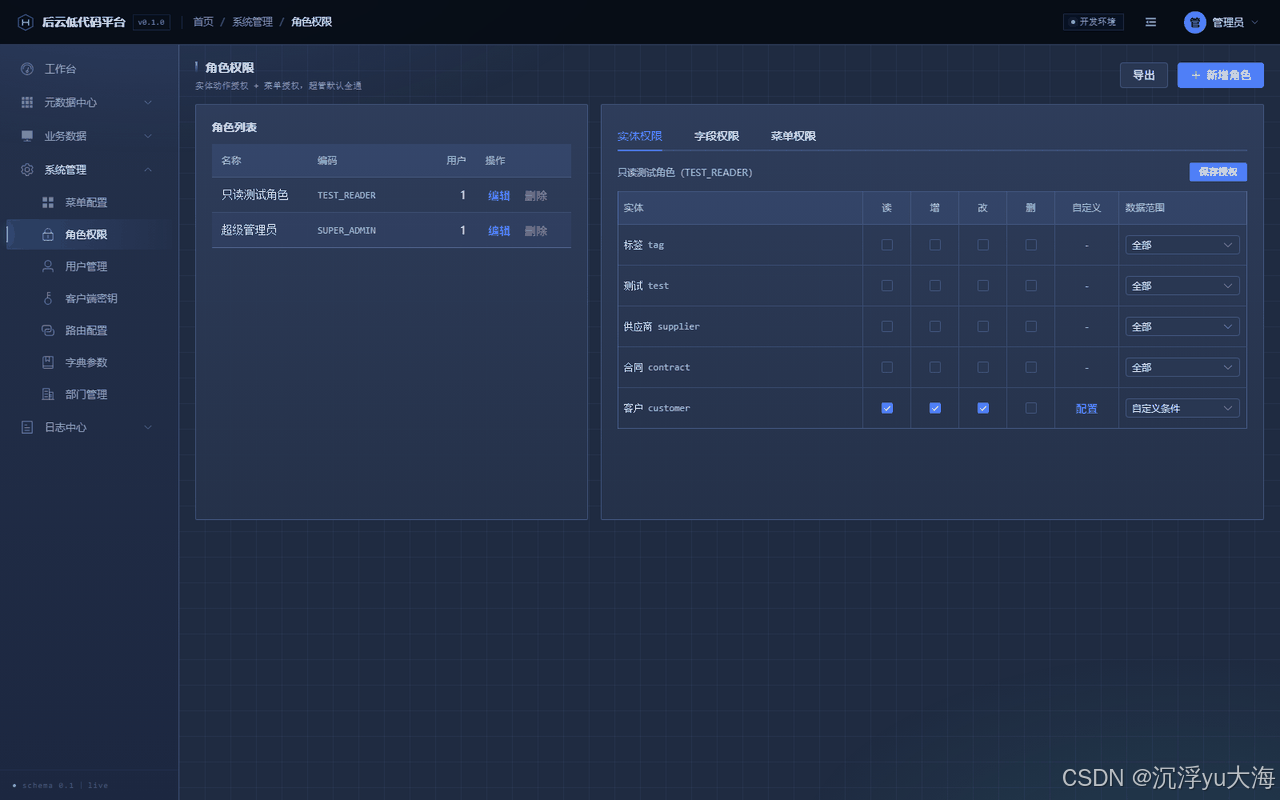This screenshot has height=800, width=1280.
Task: Click 编辑 link for 超级管理员 role
Action: (499, 231)
